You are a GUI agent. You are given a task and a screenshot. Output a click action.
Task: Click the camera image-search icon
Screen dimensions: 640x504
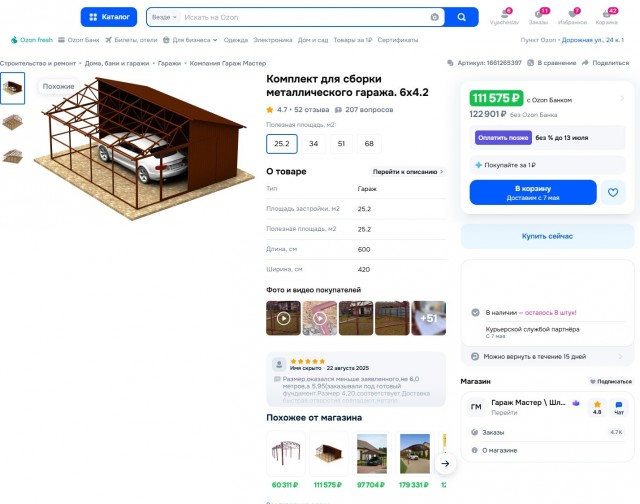point(434,17)
